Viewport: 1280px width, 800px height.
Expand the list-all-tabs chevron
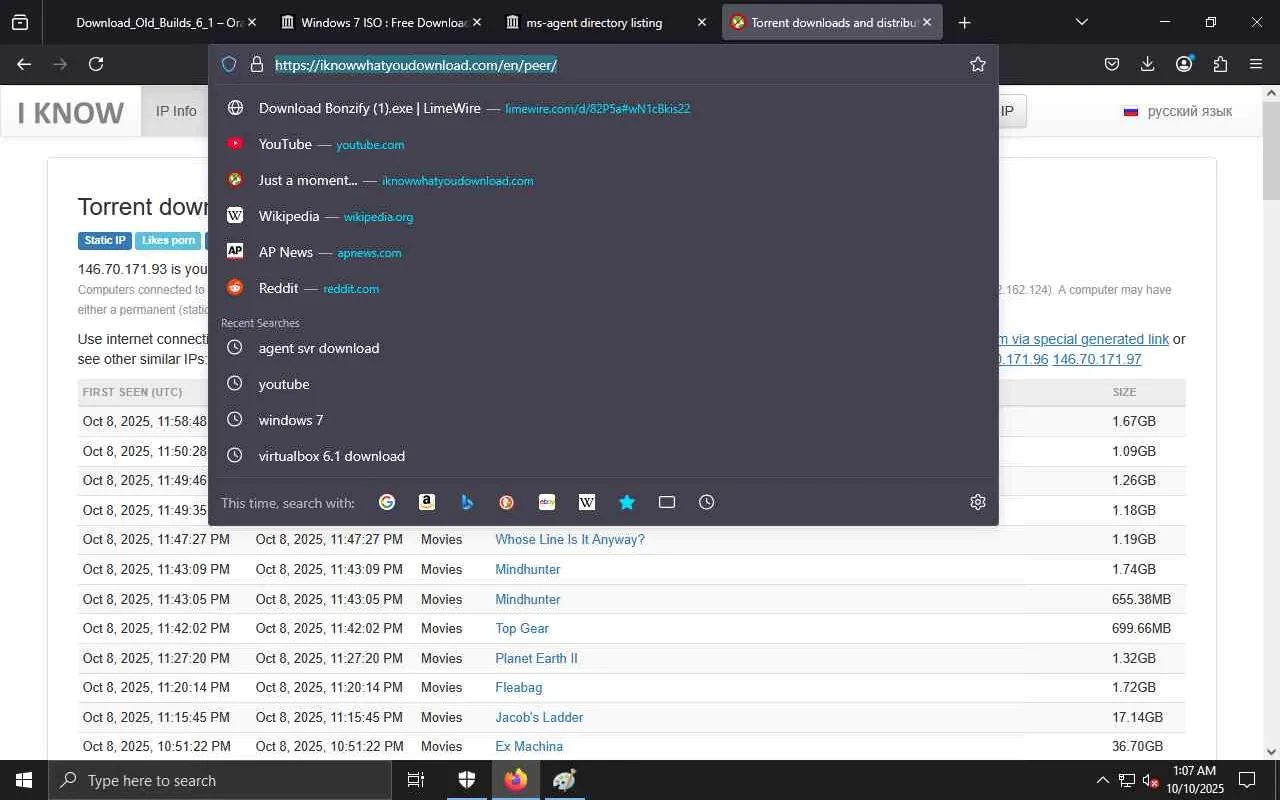pos(1082,22)
